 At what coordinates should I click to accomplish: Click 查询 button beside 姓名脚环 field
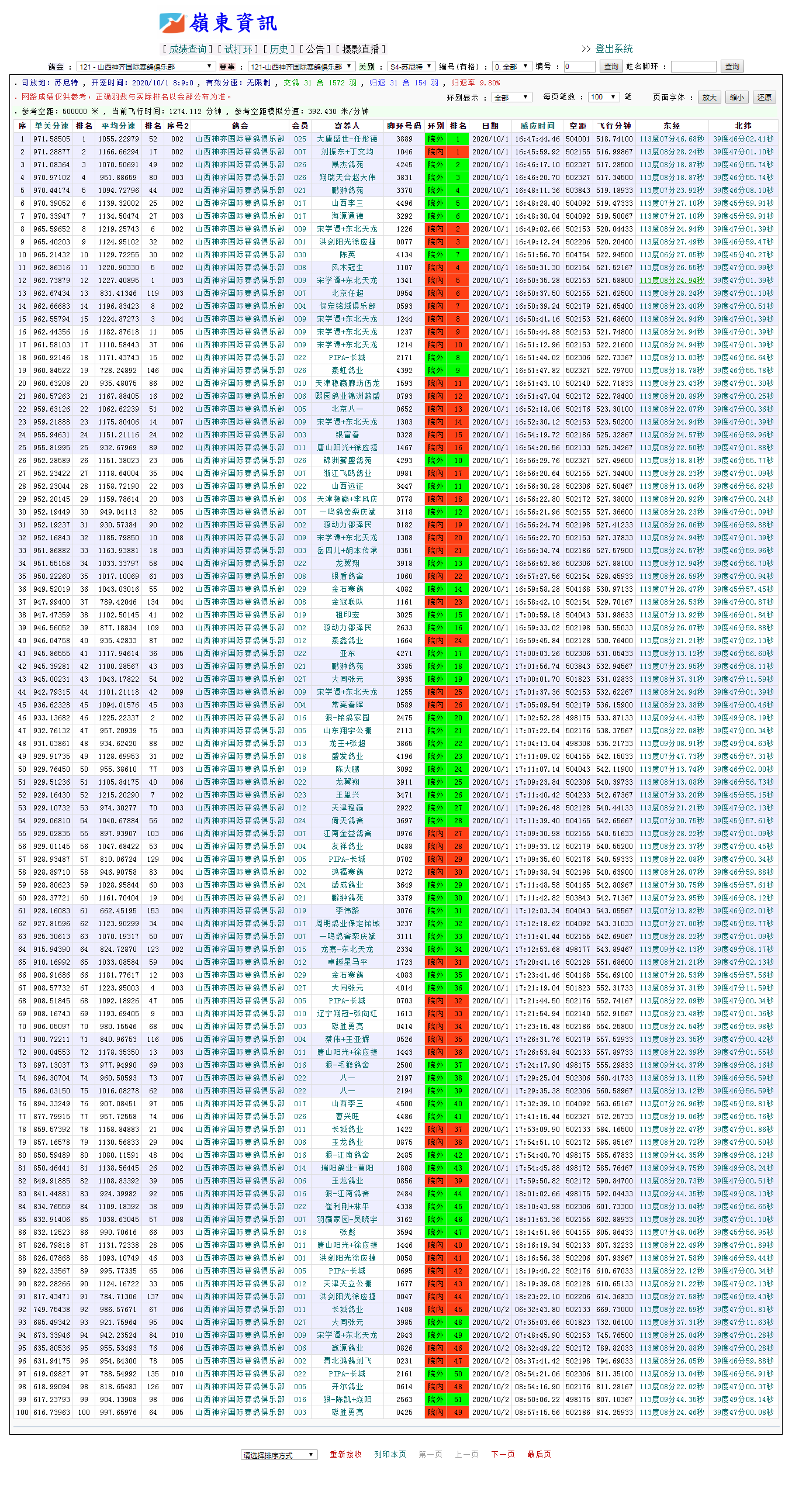[732, 66]
